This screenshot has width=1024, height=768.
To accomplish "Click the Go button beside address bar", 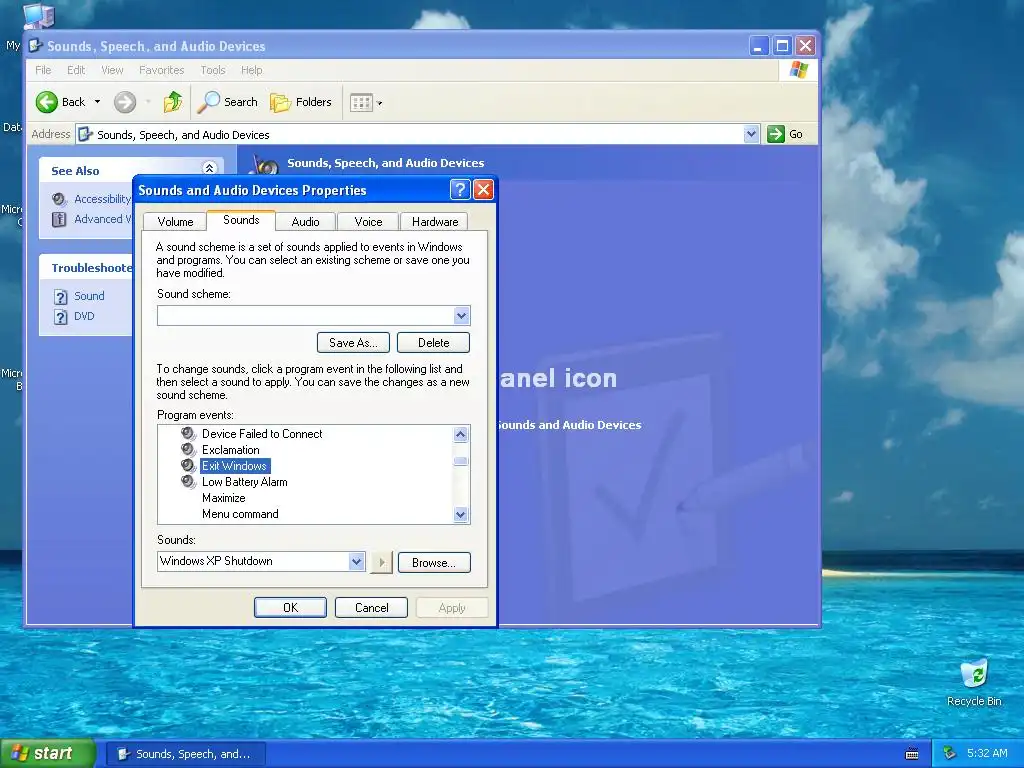I will (x=784, y=134).
